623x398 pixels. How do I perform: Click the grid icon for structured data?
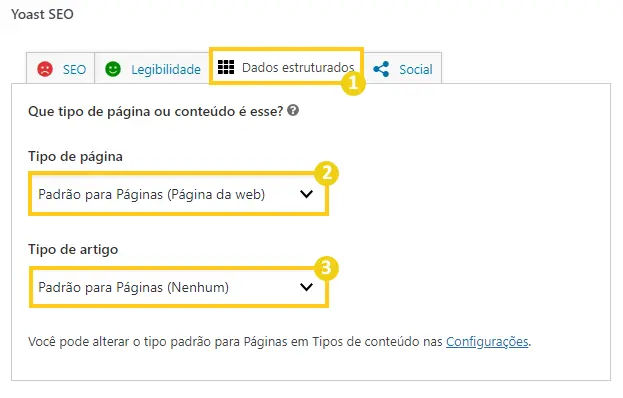point(226,67)
